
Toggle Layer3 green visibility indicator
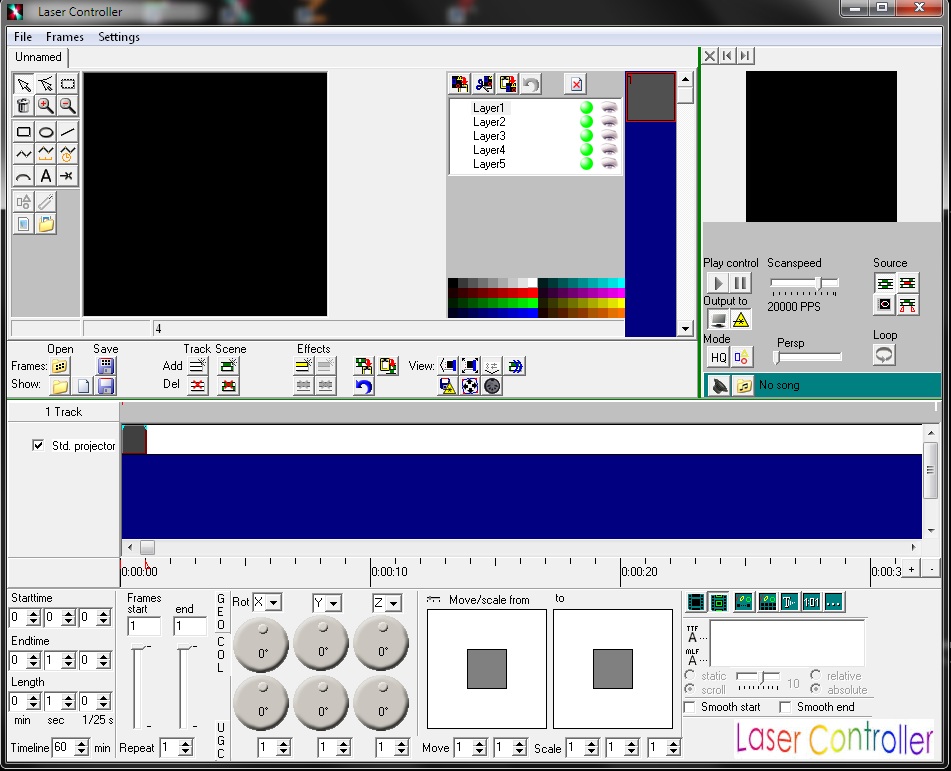click(586, 136)
